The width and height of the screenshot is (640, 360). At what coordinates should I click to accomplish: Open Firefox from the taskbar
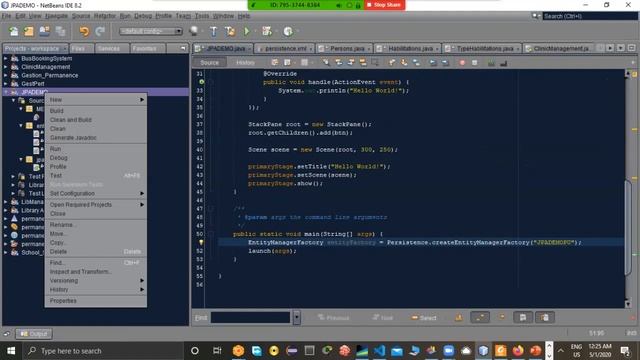click(x=518, y=351)
